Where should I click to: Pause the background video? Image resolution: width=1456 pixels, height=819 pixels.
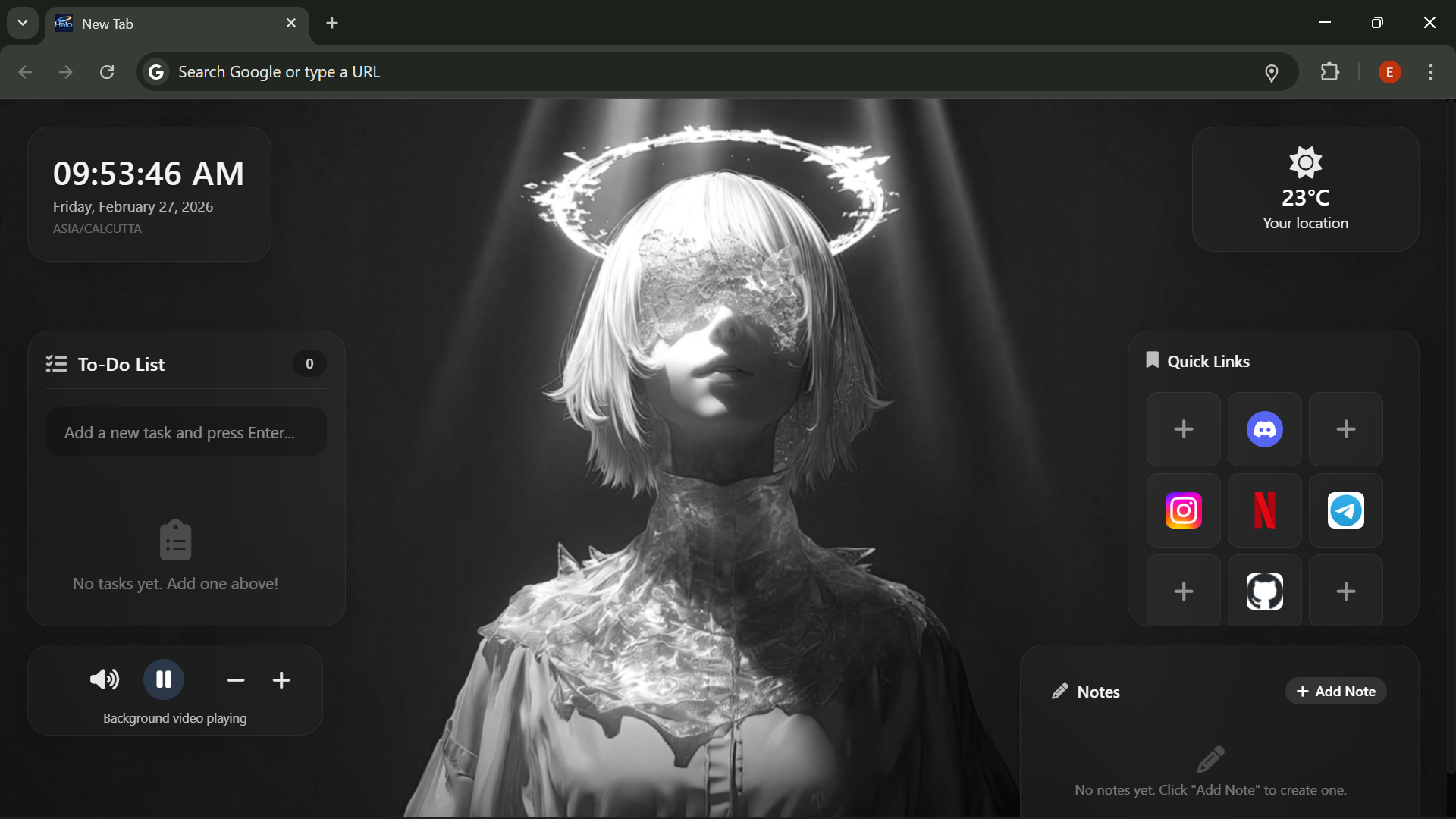165,679
